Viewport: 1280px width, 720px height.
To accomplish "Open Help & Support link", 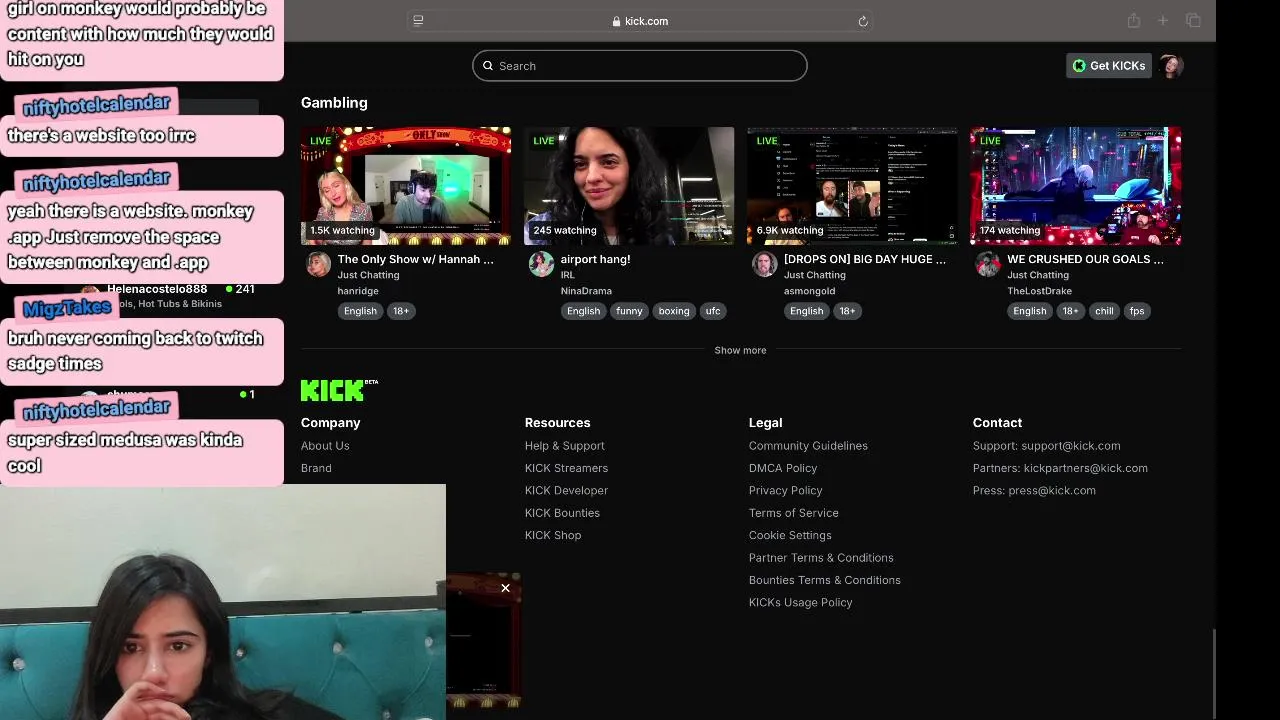I will (x=565, y=446).
